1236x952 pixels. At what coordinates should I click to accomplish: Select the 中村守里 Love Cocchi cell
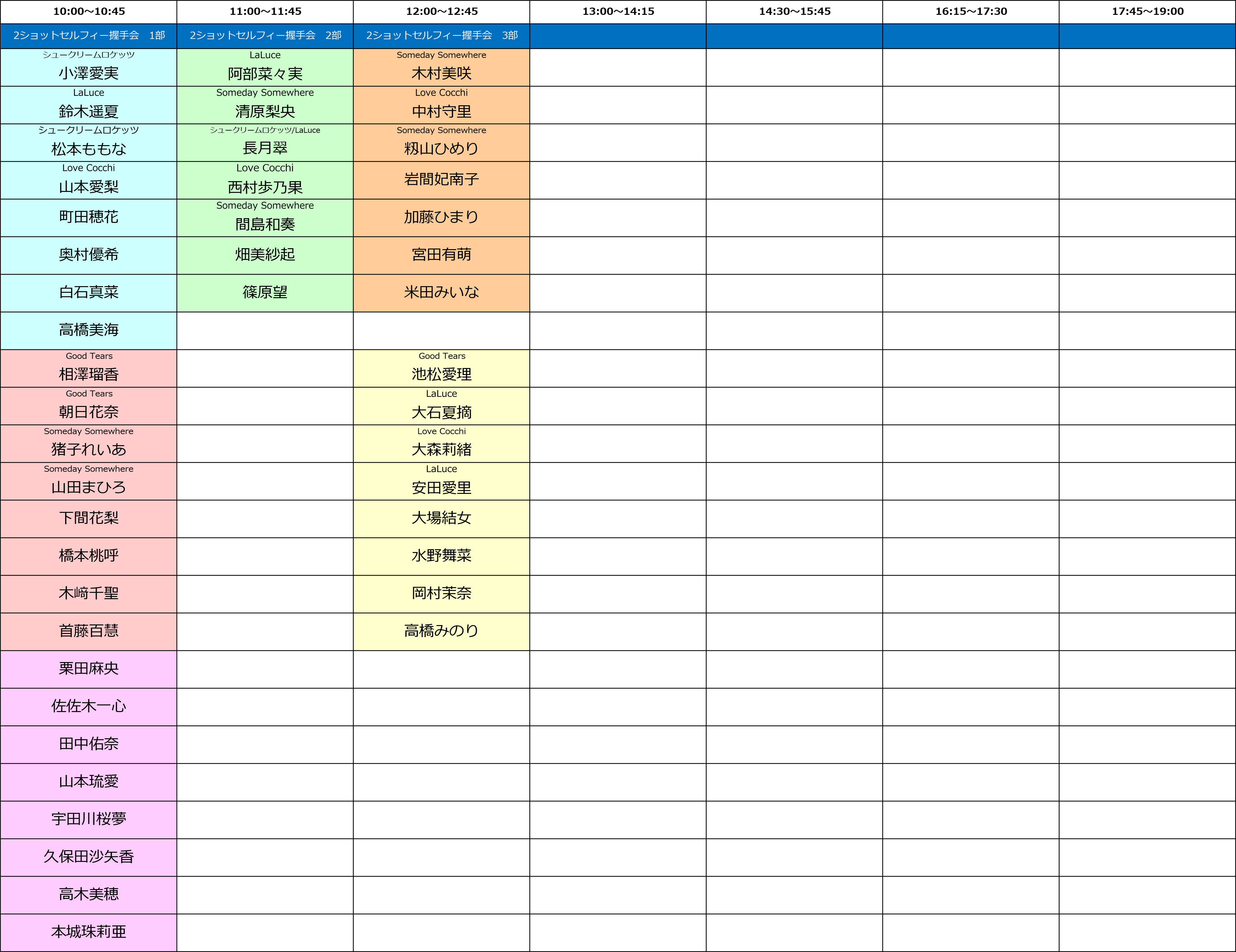(441, 105)
